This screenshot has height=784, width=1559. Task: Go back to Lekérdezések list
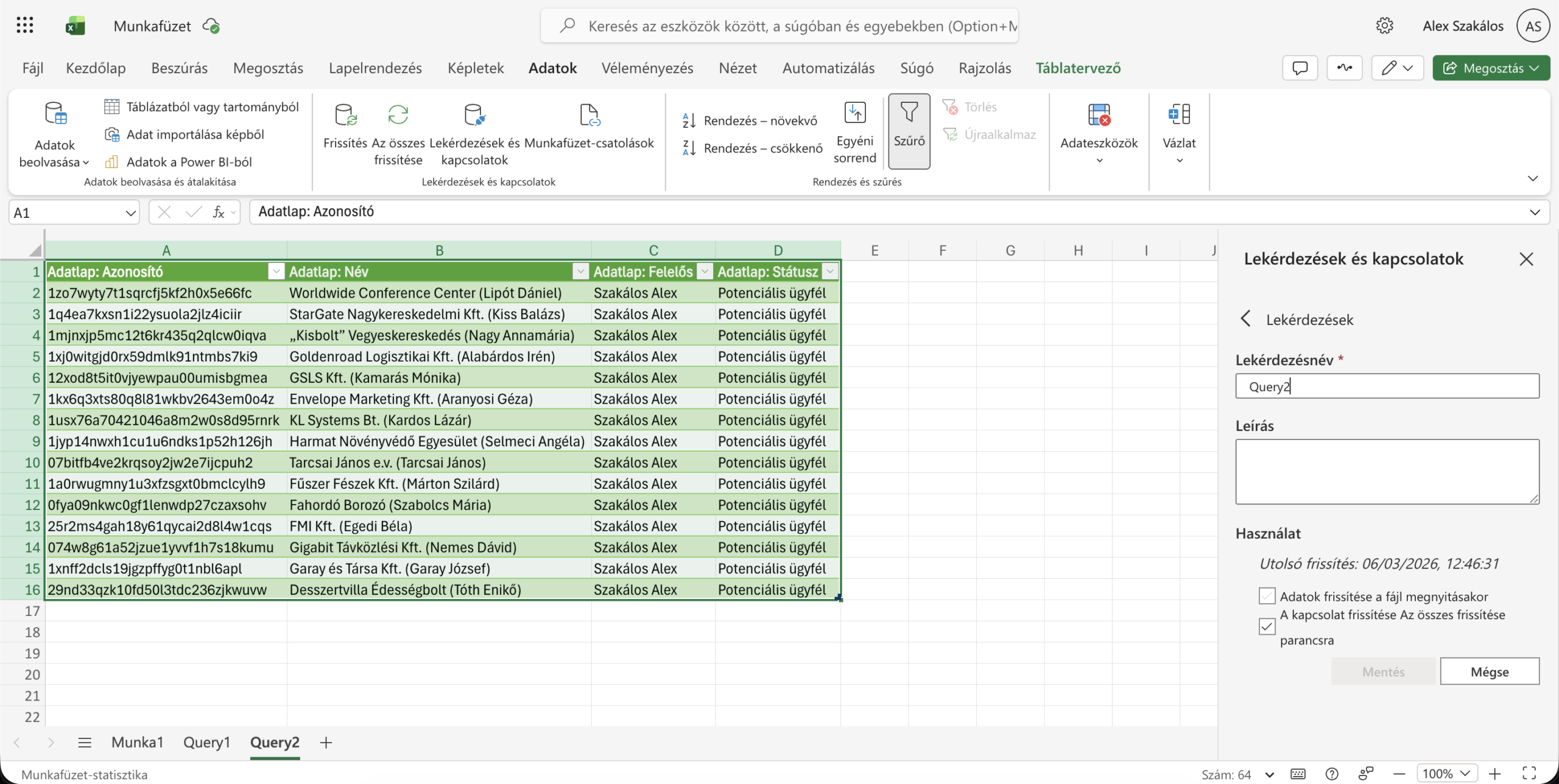pos(1246,319)
